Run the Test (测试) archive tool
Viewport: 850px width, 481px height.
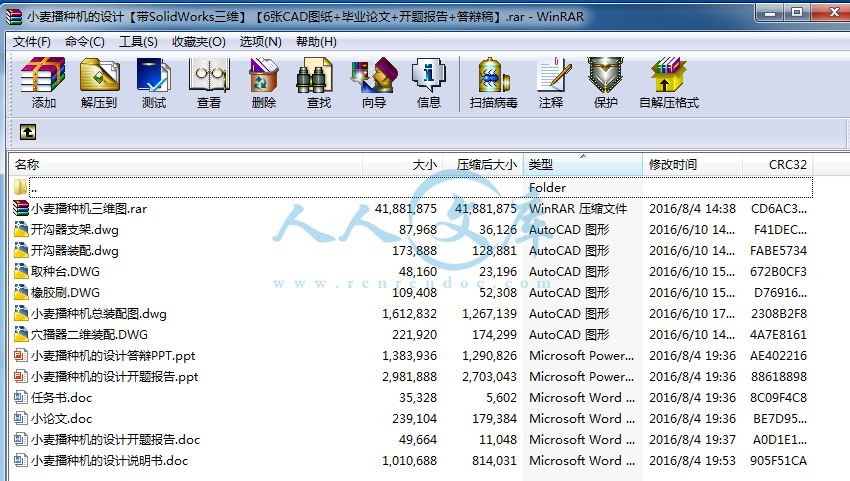pyautogui.click(x=154, y=76)
